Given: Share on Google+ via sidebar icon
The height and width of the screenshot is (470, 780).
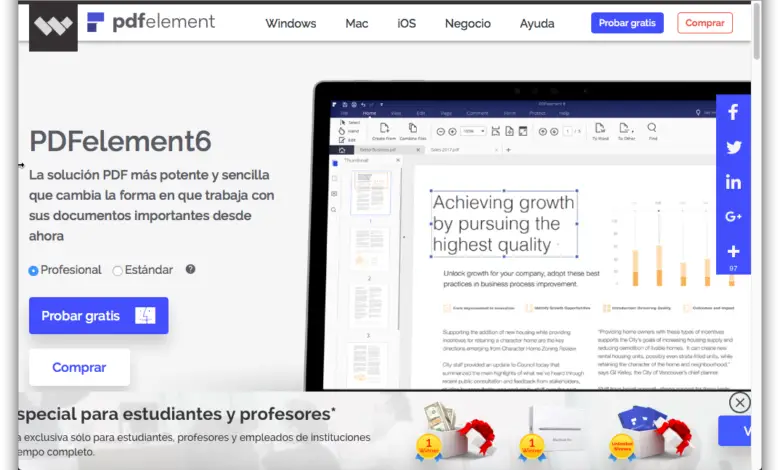Looking at the screenshot, I should (733, 216).
